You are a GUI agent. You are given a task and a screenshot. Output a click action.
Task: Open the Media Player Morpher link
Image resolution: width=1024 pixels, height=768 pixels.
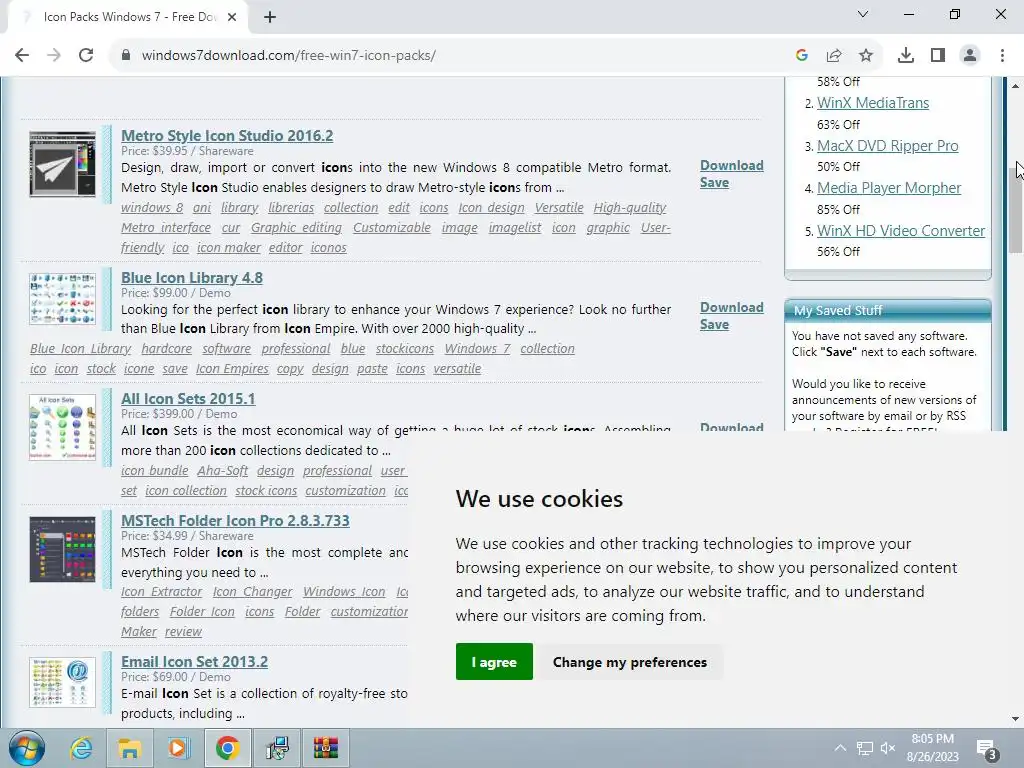point(889,188)
